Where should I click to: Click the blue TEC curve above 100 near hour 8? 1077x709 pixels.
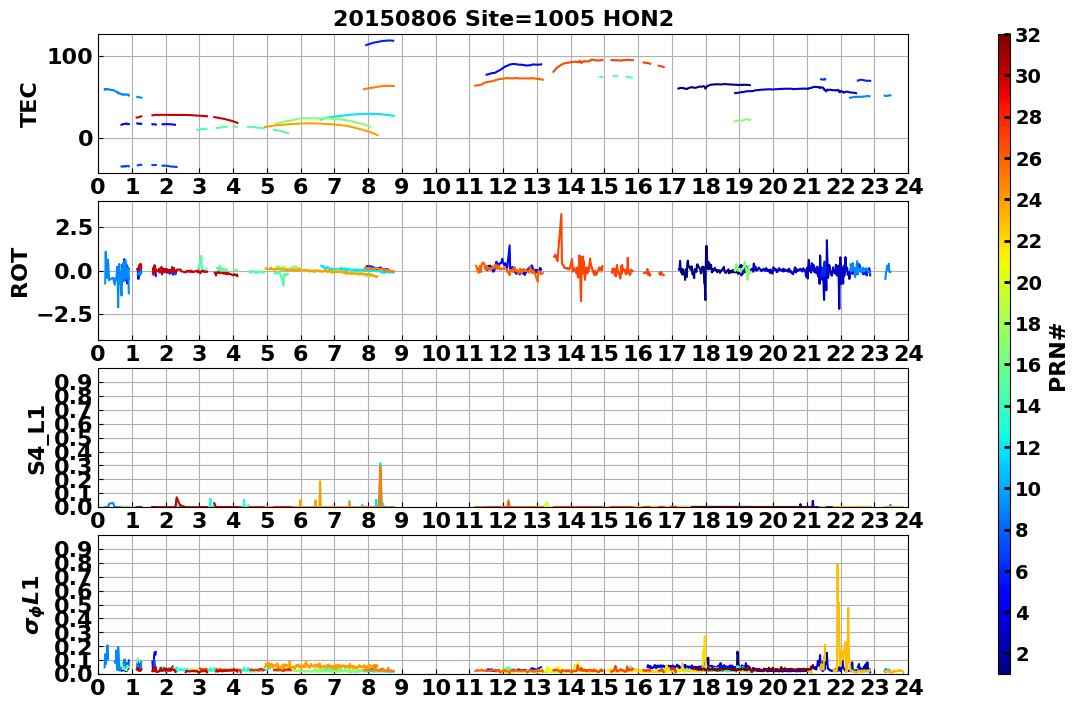coord(380,43)
